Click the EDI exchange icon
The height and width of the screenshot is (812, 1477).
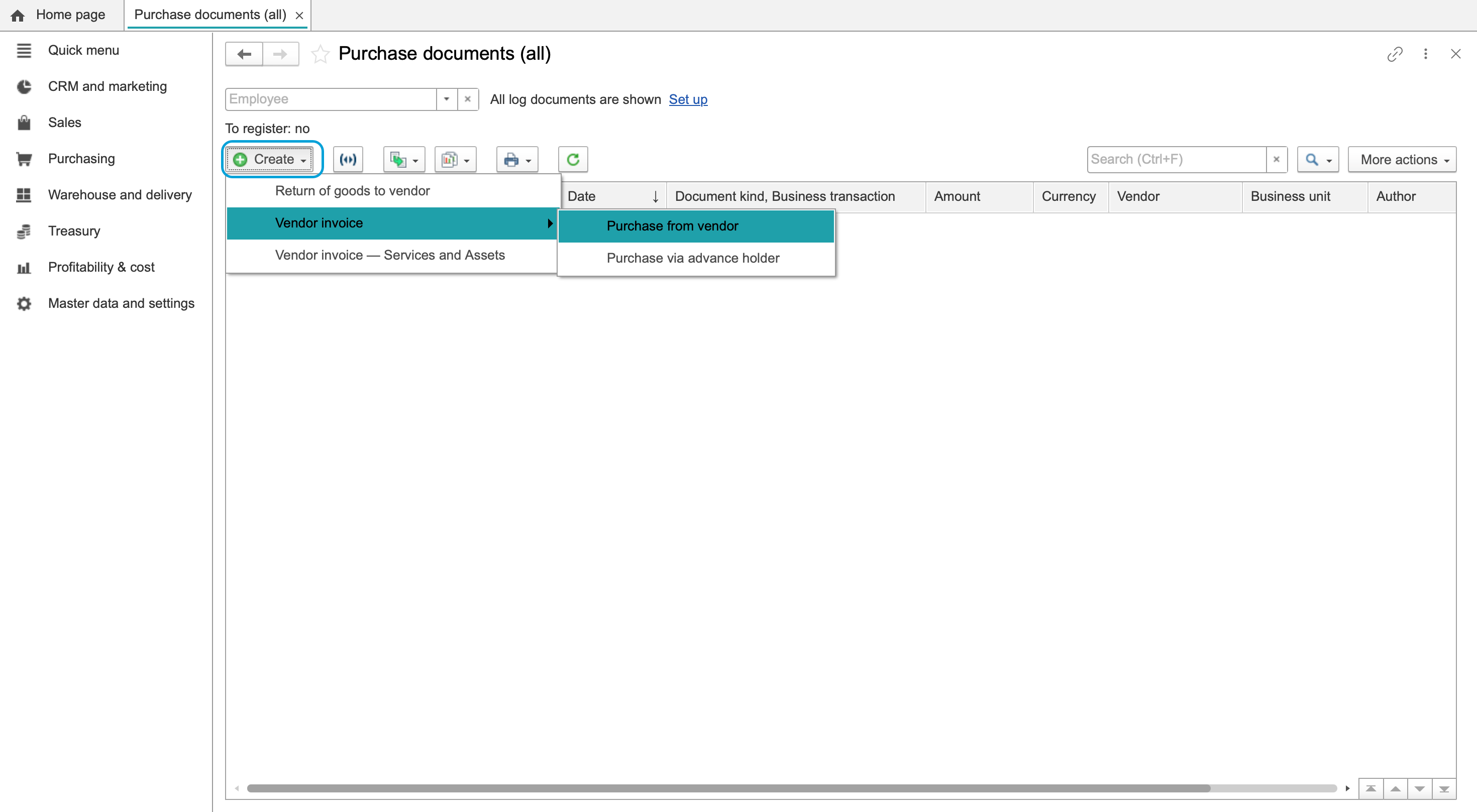[x=348, y=159]
